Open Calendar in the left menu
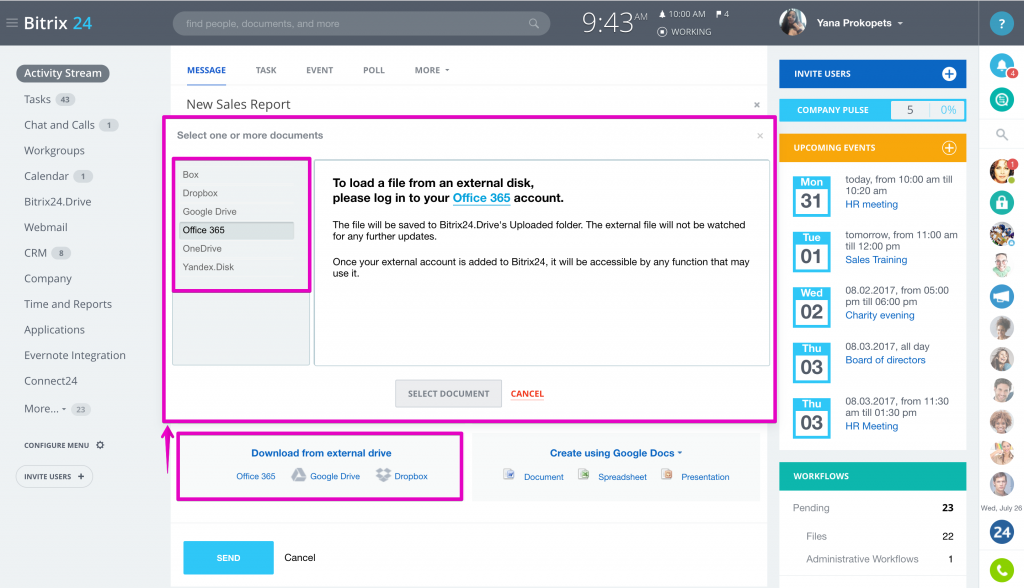The height and width of the screenshot is (588, 1024). (x=46, y=176)
